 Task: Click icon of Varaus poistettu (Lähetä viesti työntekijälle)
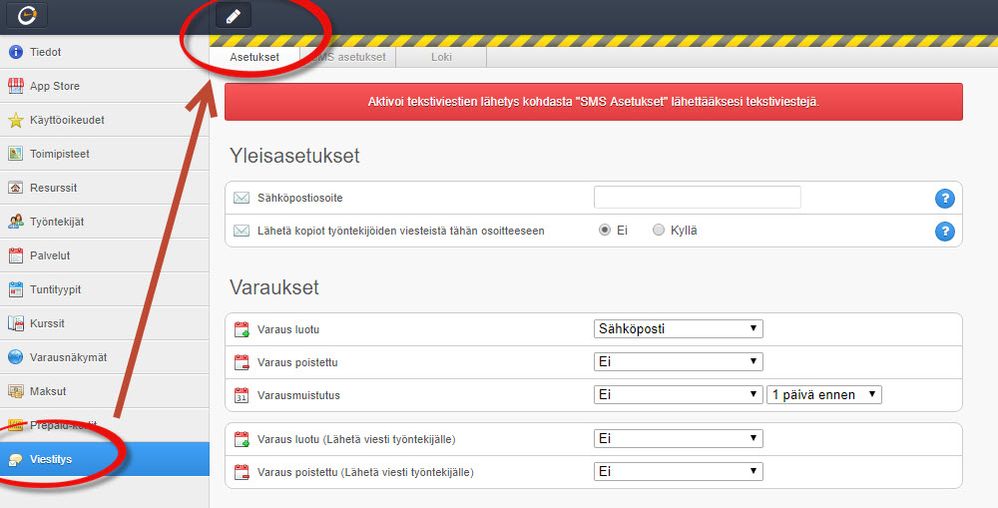242,472
